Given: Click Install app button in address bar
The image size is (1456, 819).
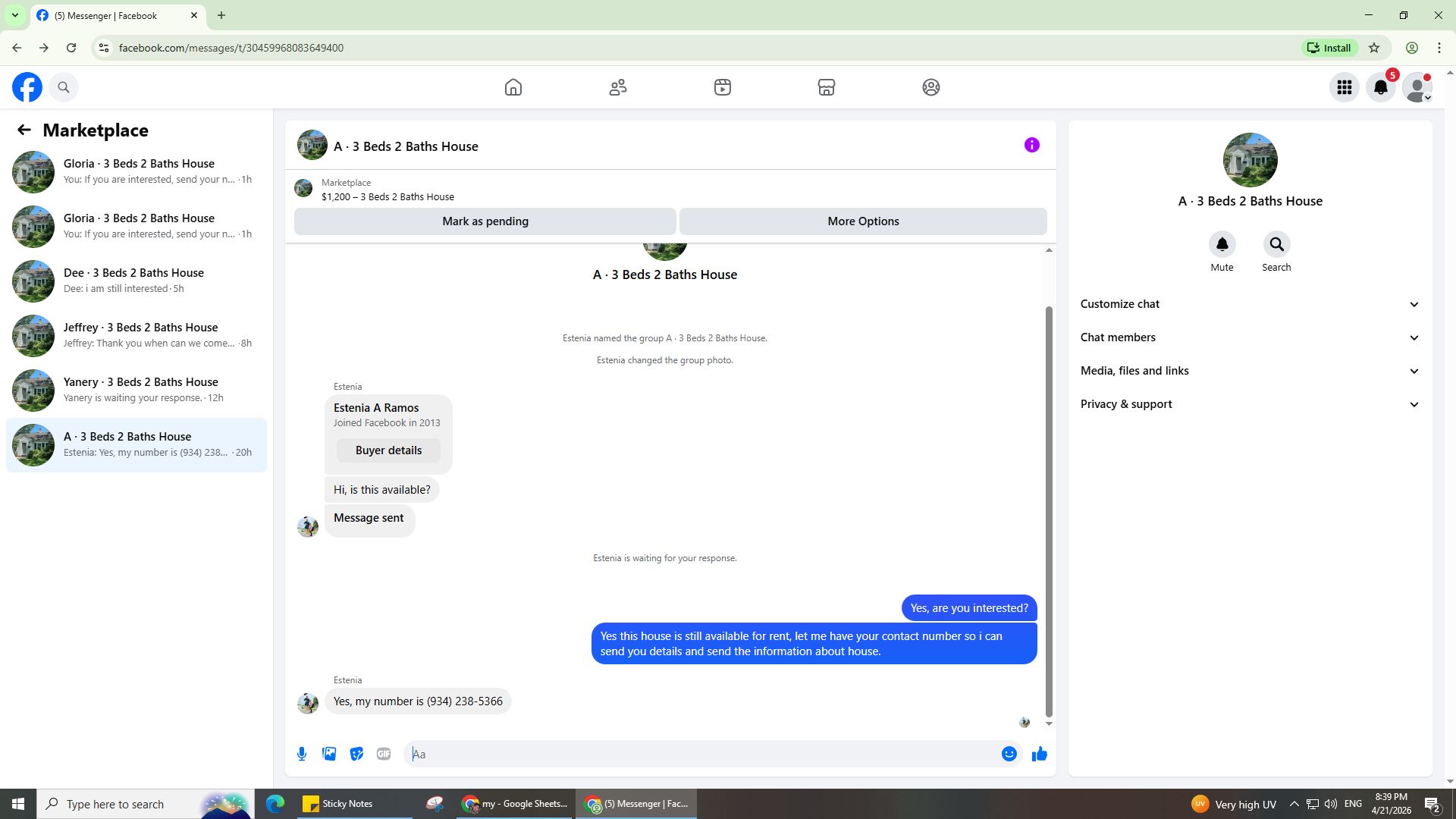Looking at the screenshot, I should pyautogui.click(x=1330, y=48).
